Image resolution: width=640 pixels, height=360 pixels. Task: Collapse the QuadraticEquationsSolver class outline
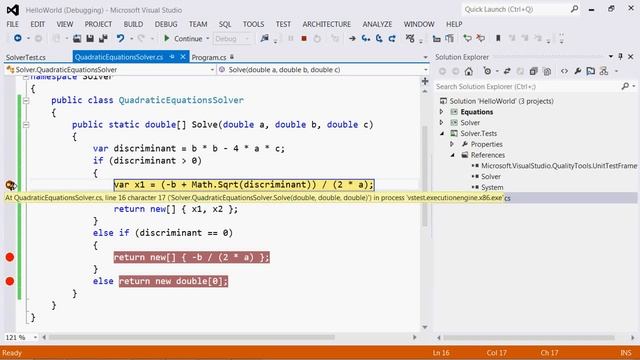(26, 100)
